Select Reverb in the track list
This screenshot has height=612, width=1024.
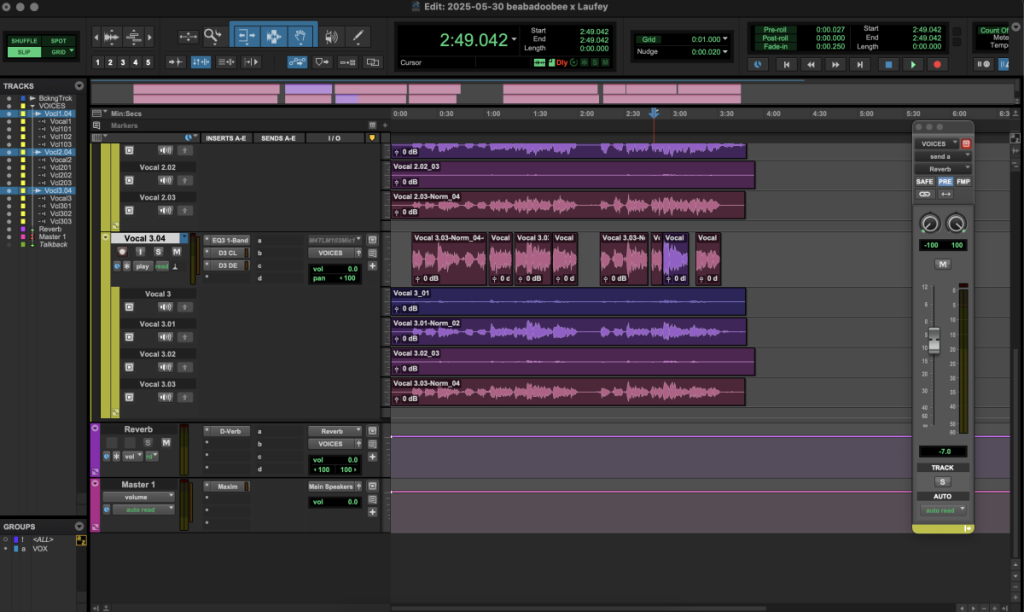coord(50,229)
